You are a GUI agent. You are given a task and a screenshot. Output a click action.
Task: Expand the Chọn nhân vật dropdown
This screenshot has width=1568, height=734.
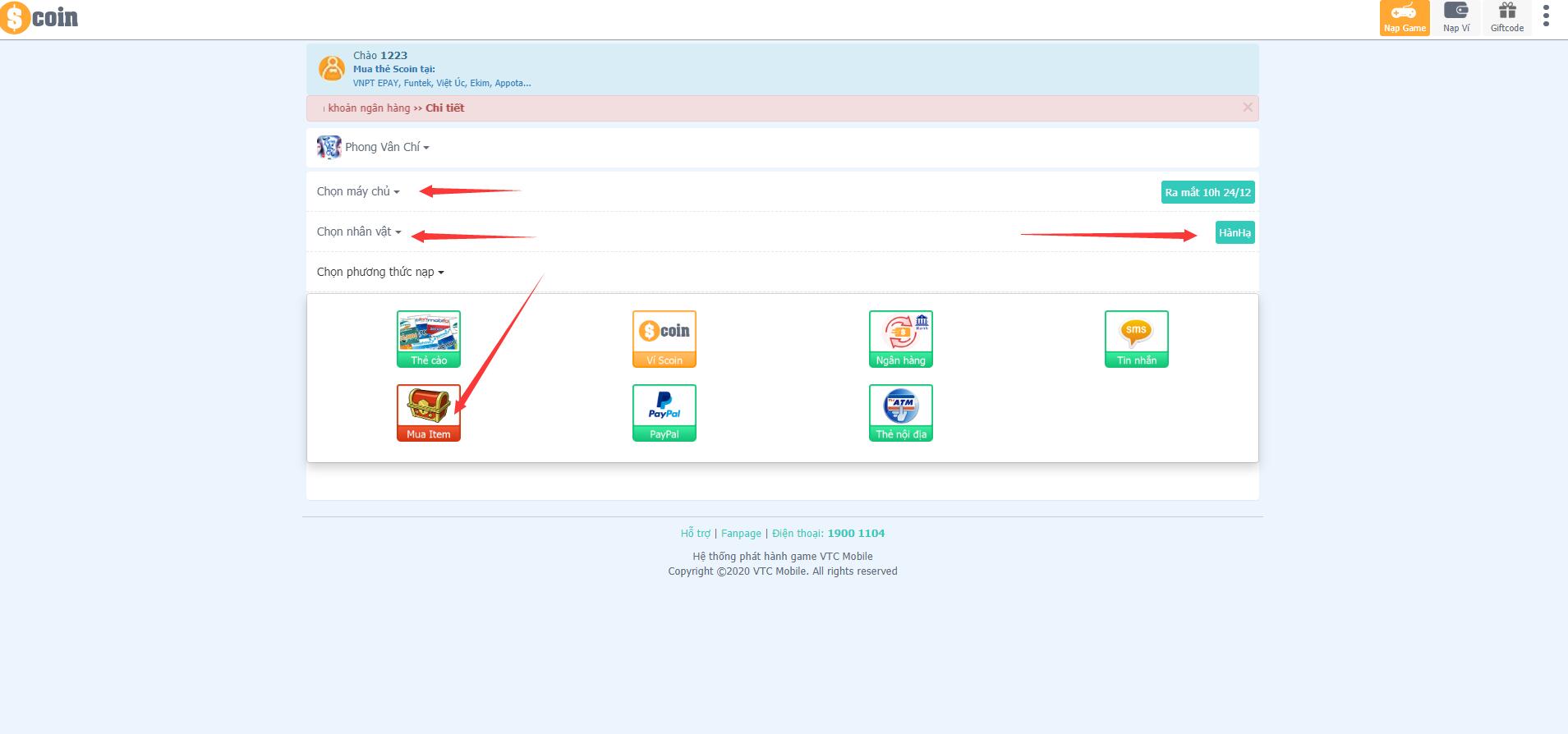[x=359, y=232]
